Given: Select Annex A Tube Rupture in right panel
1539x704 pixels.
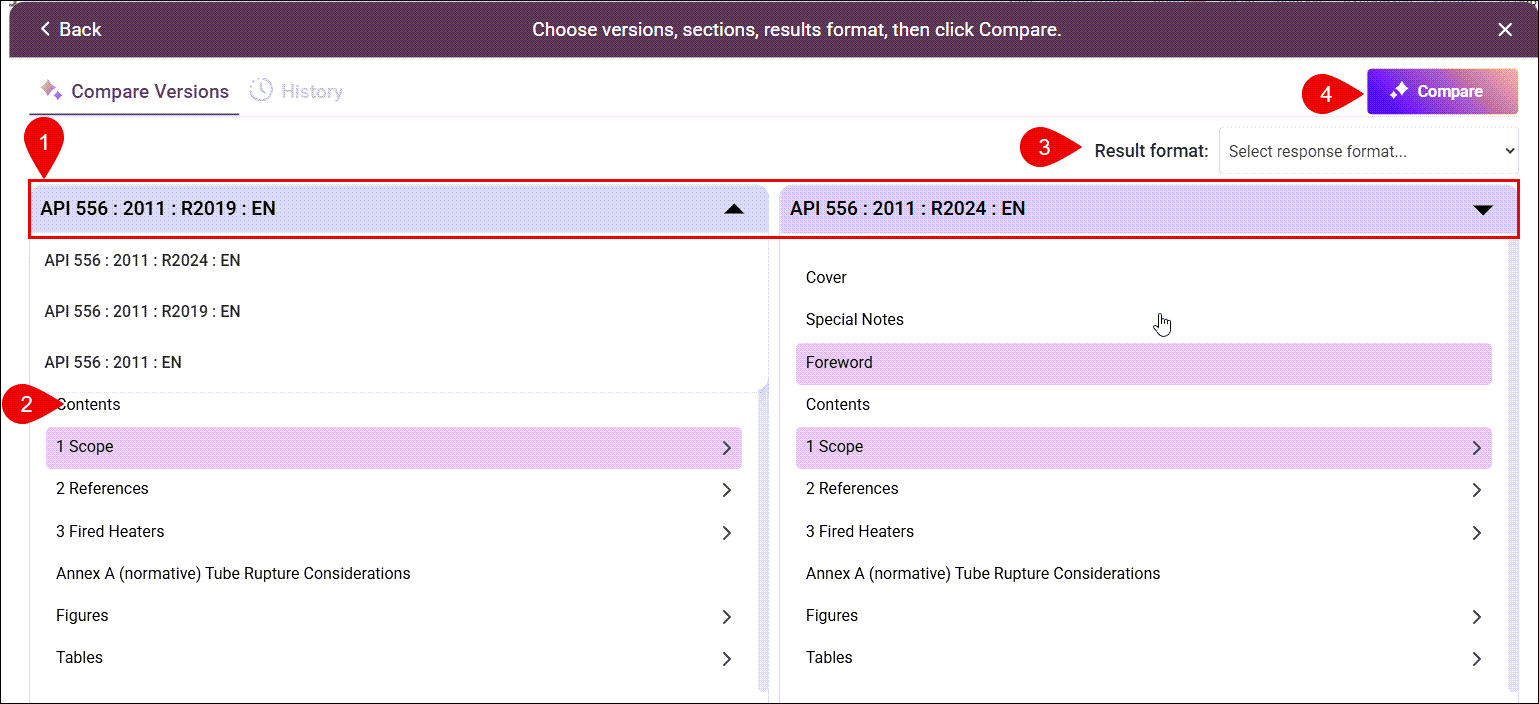Looking at the screenshot, I should click(1144, 573).
